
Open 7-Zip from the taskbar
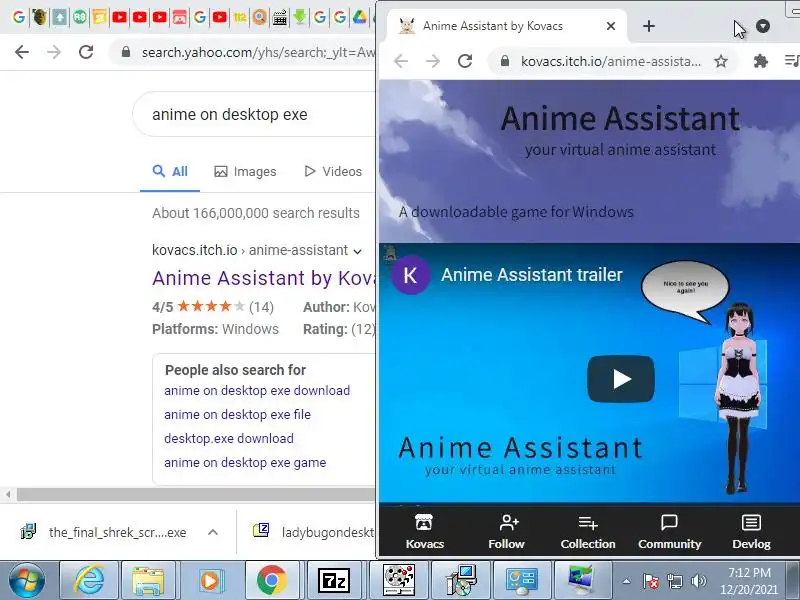(x=334, y=580)
